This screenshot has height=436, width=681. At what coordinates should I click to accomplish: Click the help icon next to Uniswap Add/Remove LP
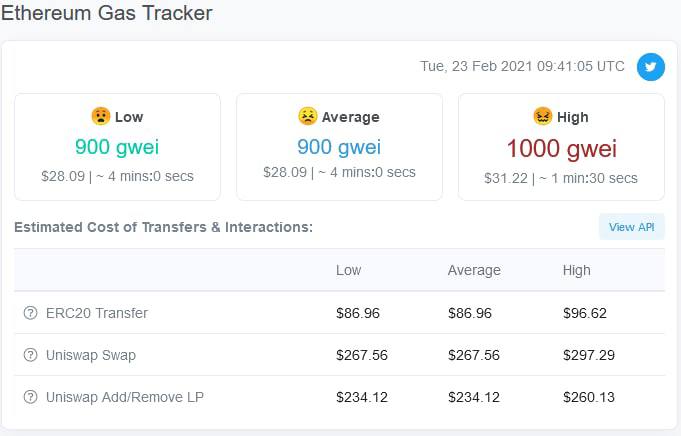(x=30, y=397)
